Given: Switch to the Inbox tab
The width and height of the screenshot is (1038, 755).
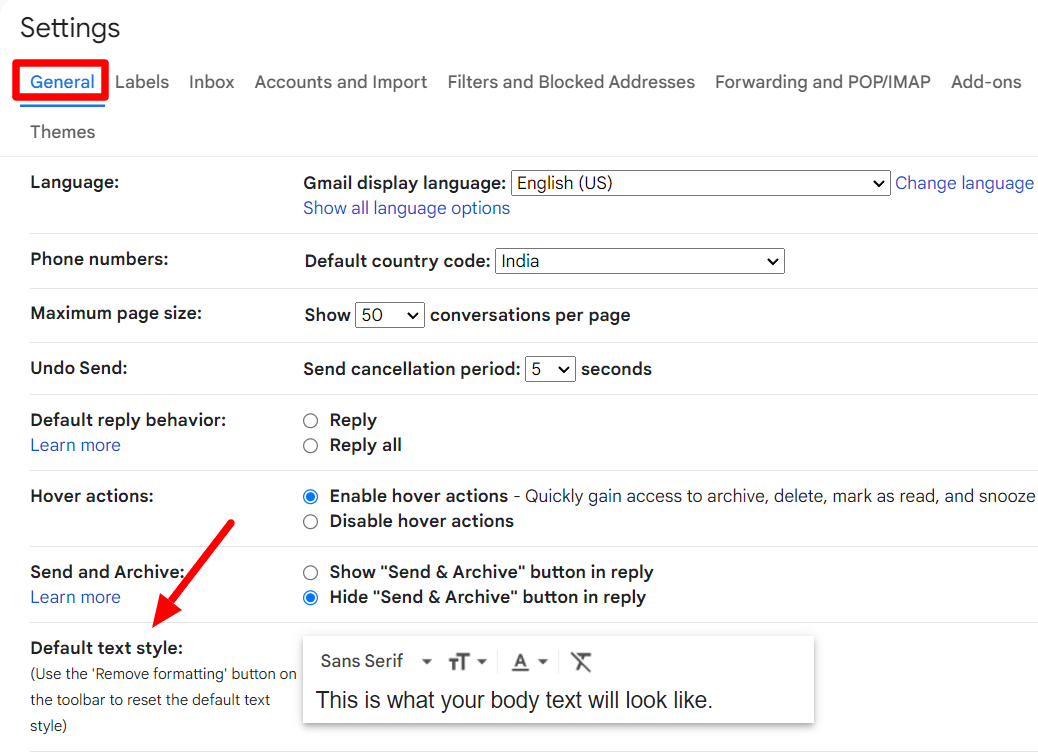Looking at the screenshot, I should coord(211,82).
